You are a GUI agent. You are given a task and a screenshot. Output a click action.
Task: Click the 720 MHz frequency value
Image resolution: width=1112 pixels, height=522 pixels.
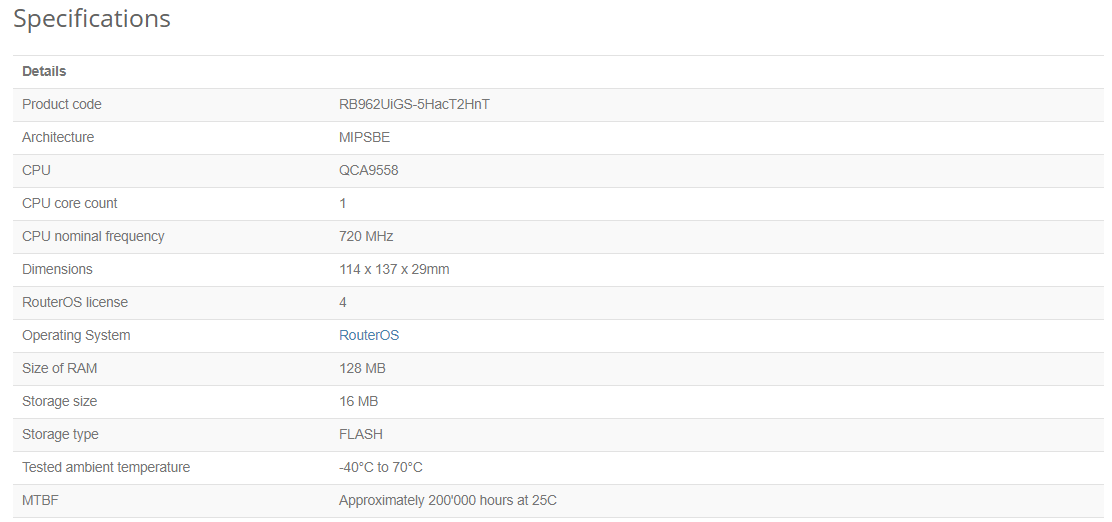tap(366, 236)
